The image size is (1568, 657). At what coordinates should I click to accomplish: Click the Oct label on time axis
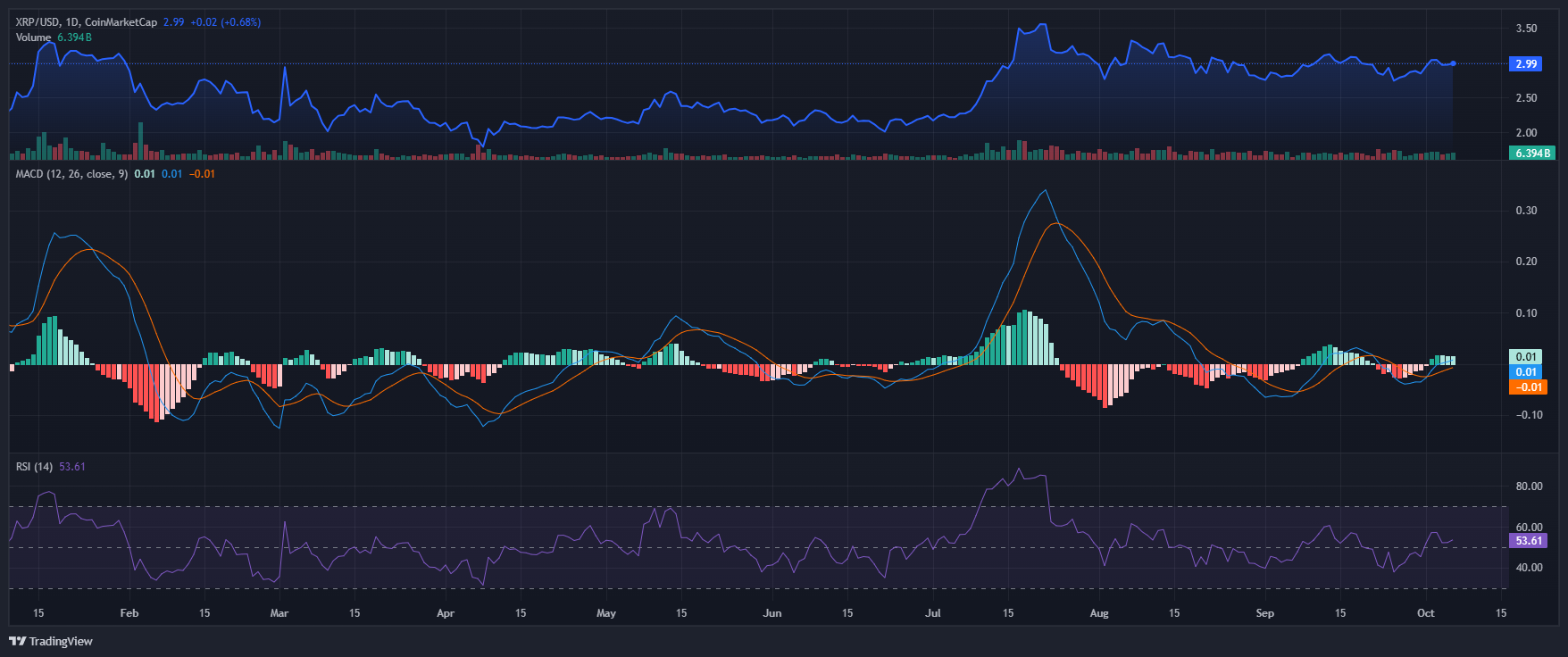coord(1426,613)
